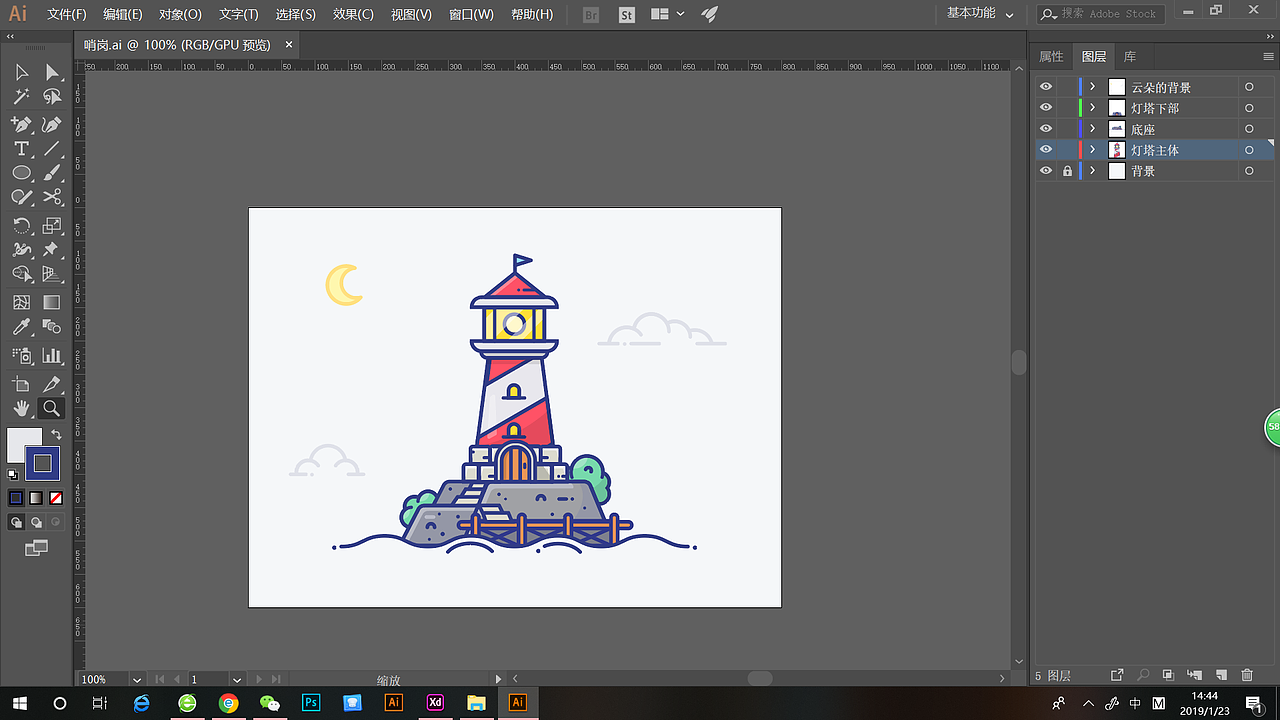The height and width of the screenshot is (720, 1280).
Task: Open Adobe Stock via St button
Action: coord(627,14)
